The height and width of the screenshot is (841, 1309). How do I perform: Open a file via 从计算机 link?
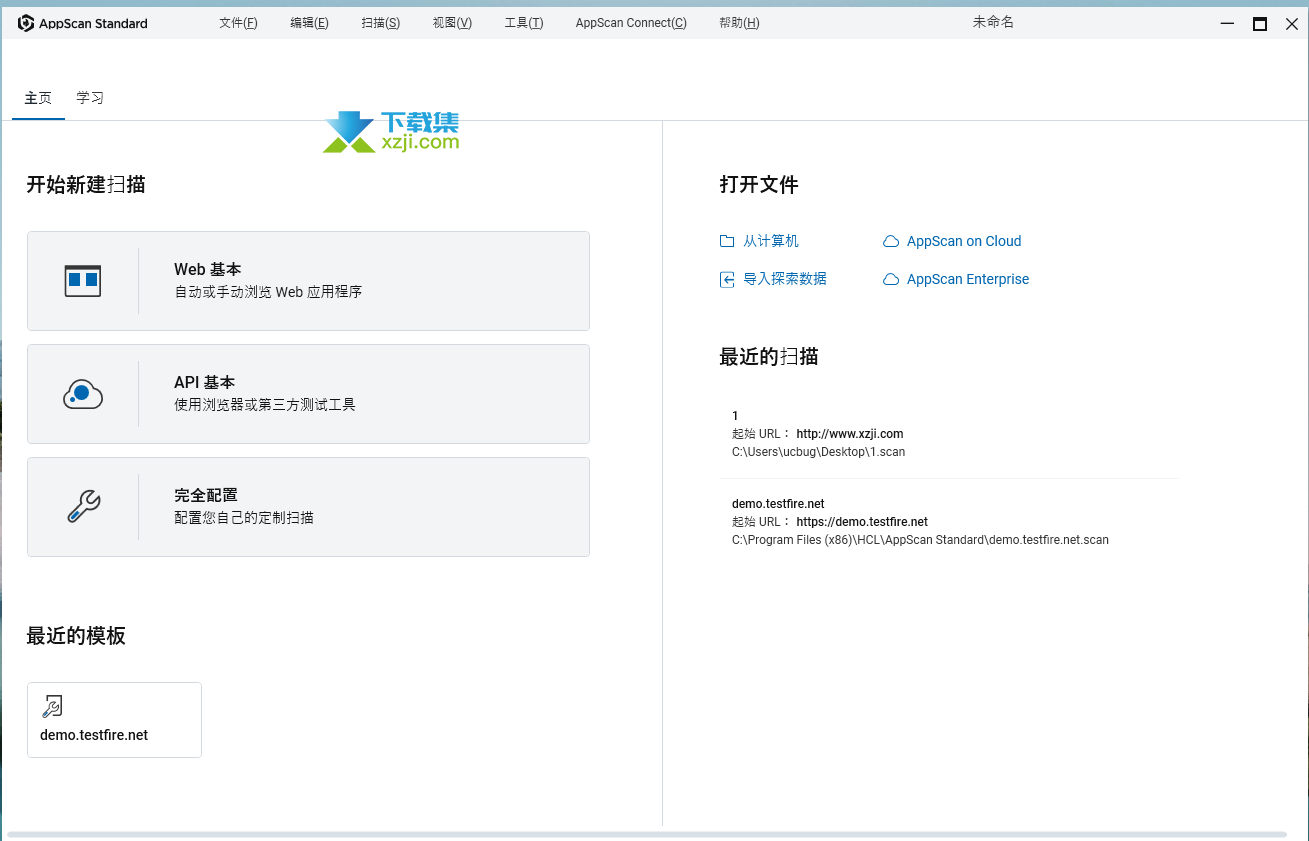coord(771,241)
